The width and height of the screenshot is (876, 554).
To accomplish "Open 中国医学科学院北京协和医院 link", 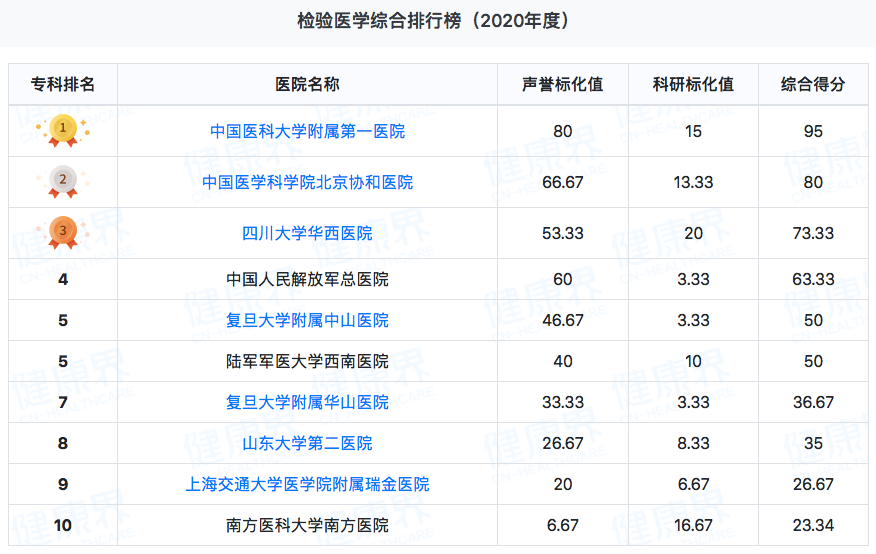I will click(x=307, y=182).
